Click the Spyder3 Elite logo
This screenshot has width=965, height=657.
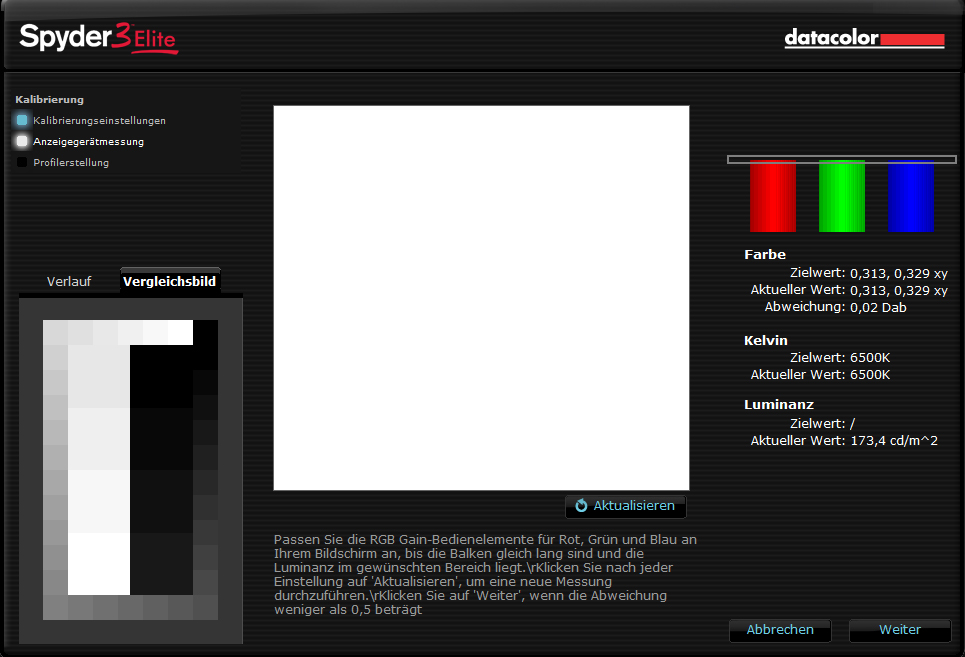coord(98,39)
